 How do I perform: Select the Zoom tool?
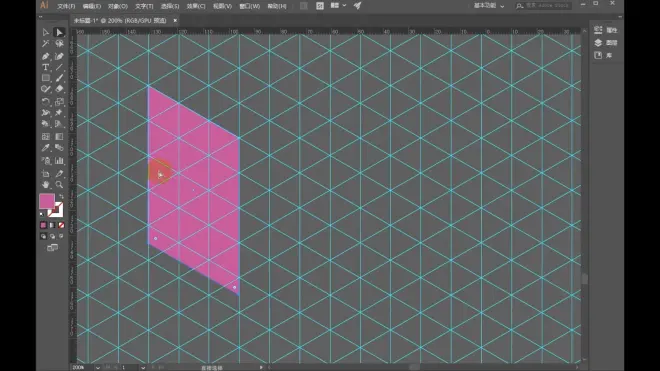click(x=59, y=184)
